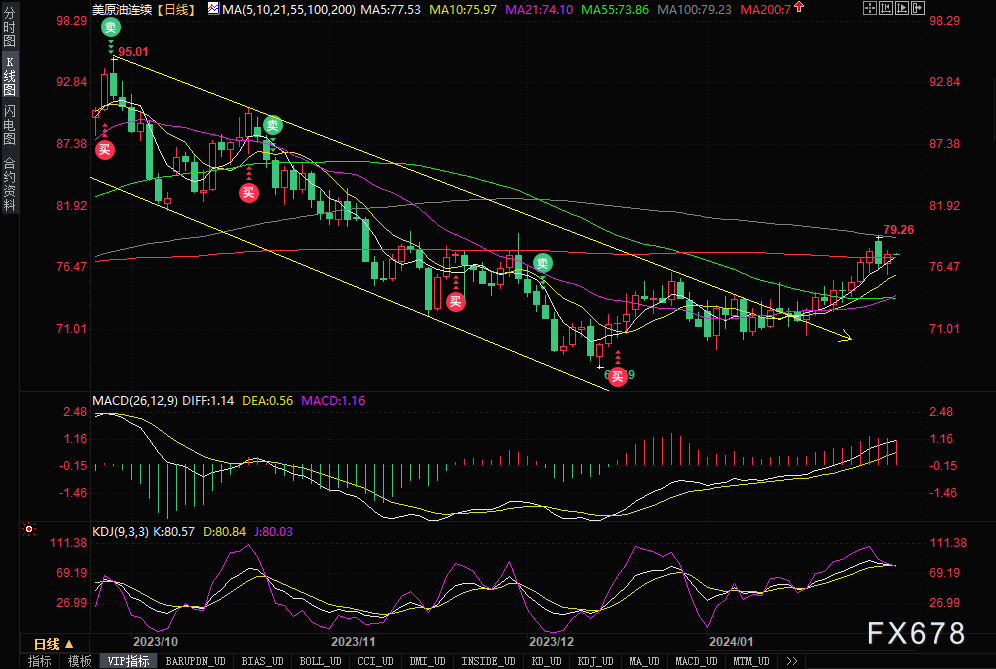The width and height of the screenshot is (996, 669).
Task: Select the 模板 templates tab
Action: 79,661
